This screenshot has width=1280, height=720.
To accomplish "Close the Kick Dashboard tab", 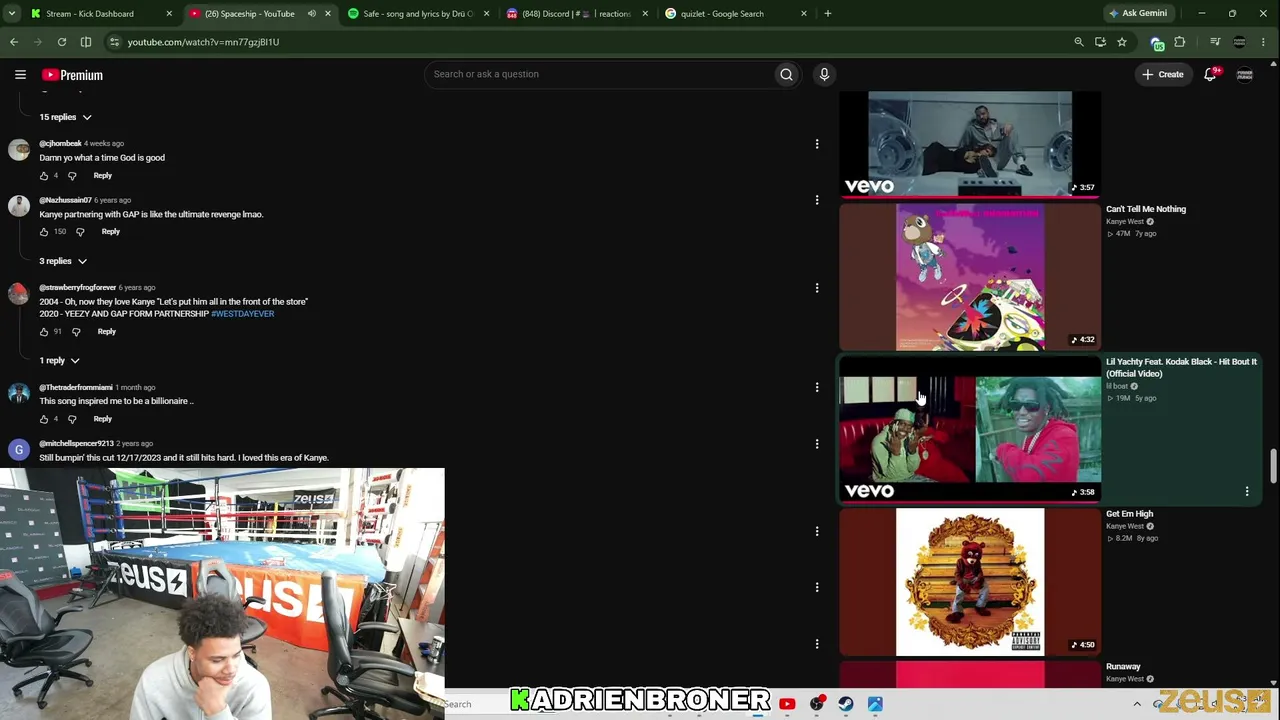I will tap(169, 14).
